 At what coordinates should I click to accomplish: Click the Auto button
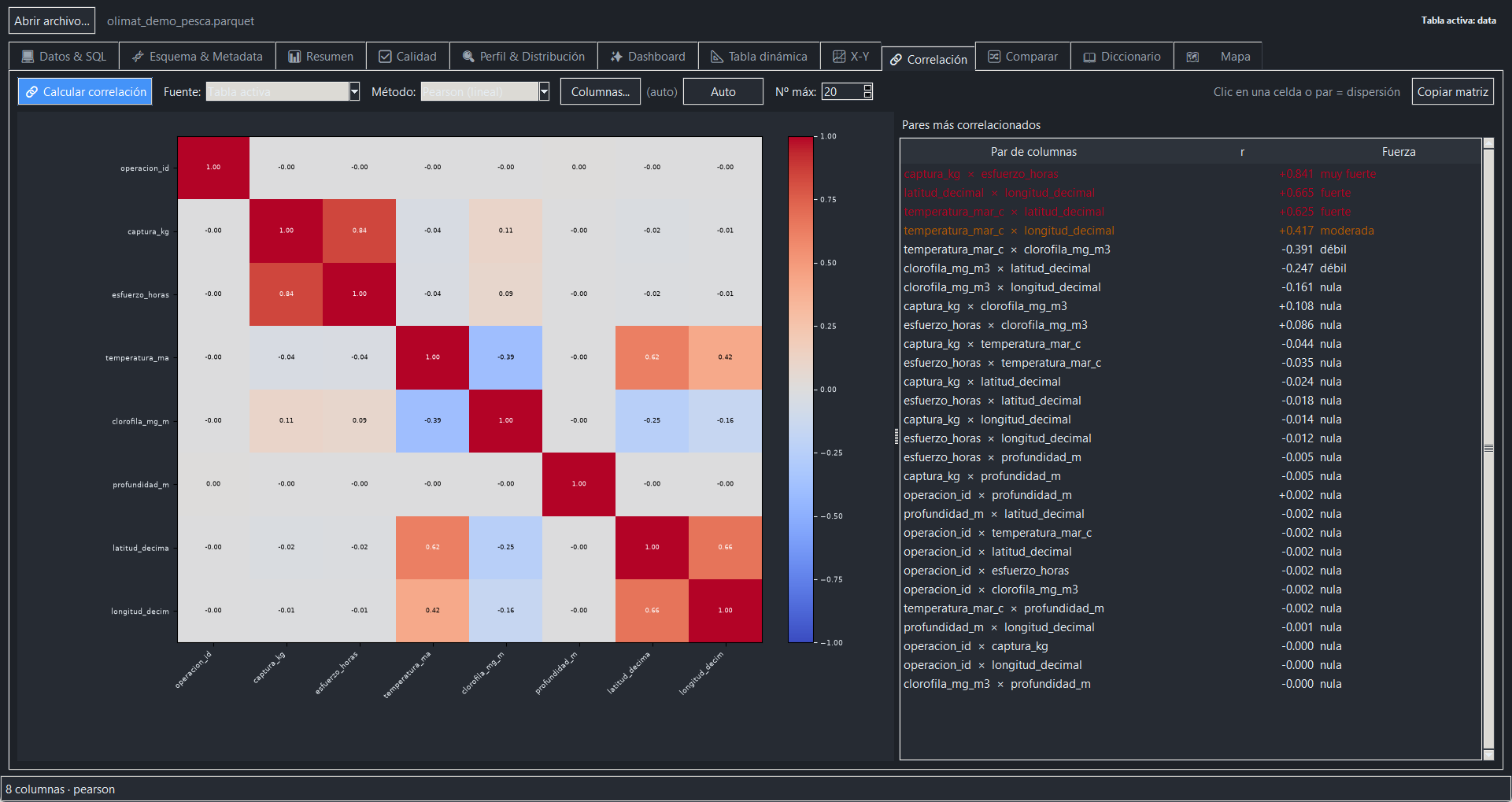click(x=723, y=92)
